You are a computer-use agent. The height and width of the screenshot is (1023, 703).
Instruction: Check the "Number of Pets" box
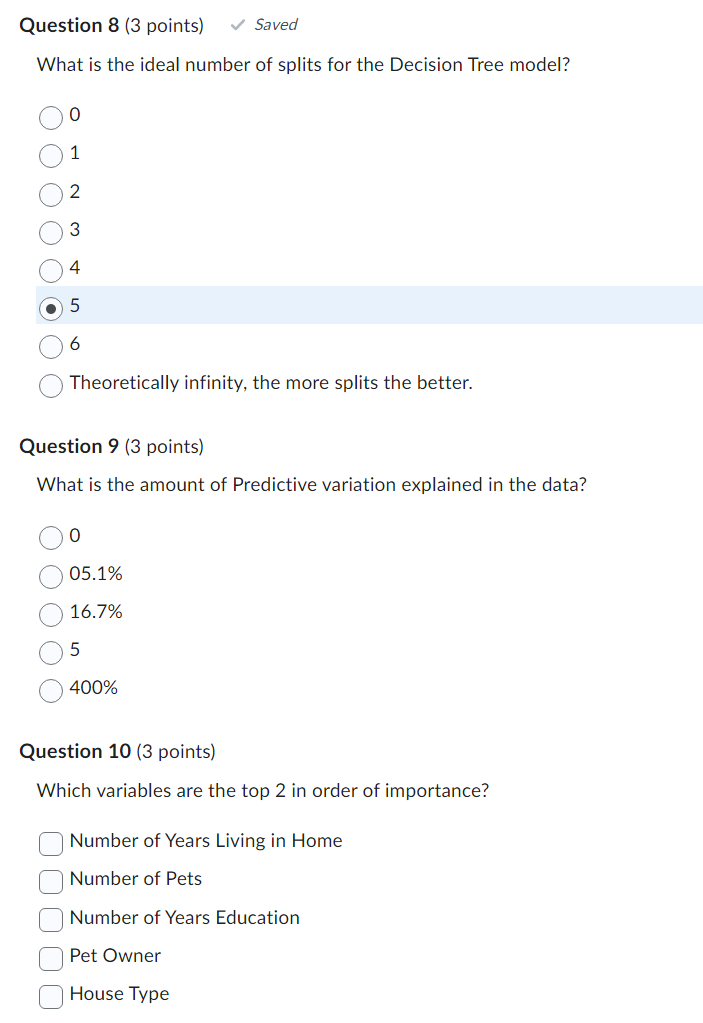point(50,881)
